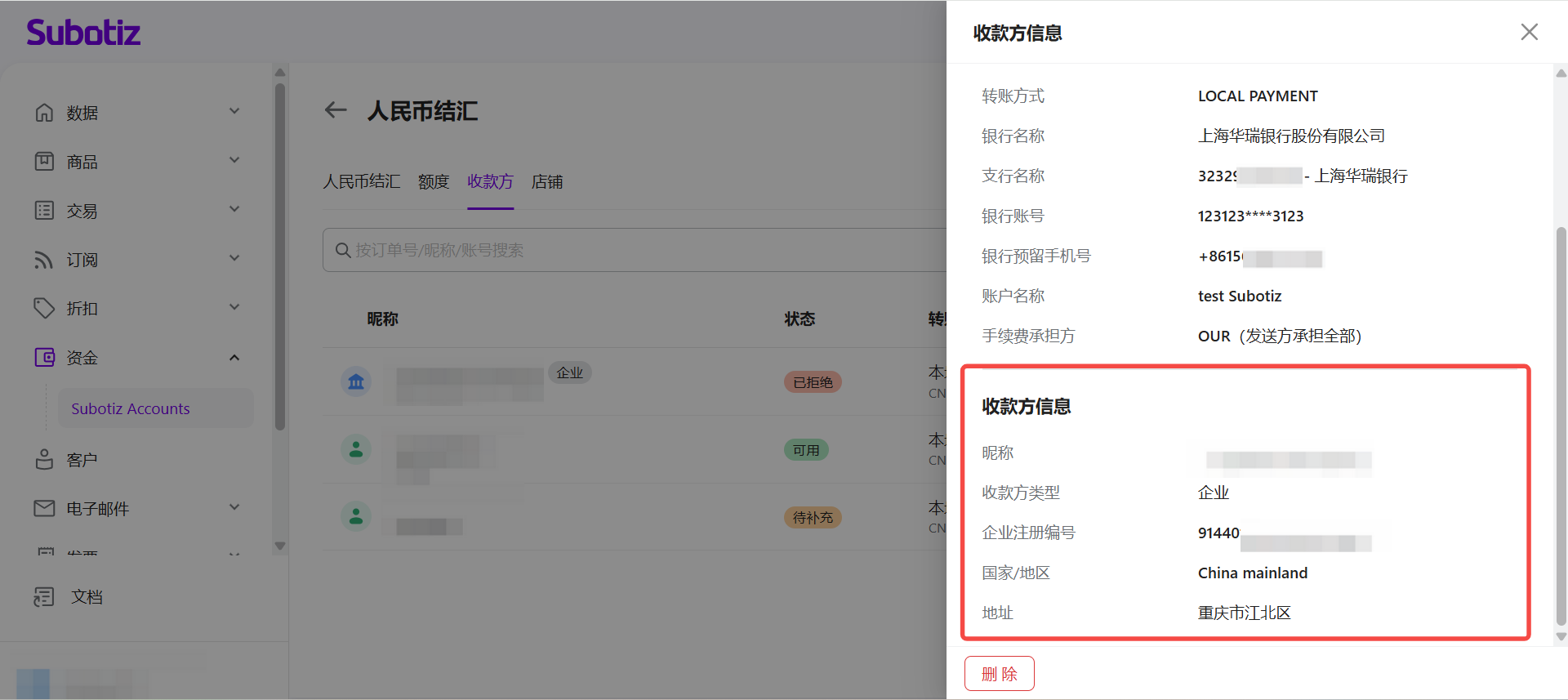Click the document icon beside 文档
This screenshot has height=700, width=1568.
coord(44,597)
